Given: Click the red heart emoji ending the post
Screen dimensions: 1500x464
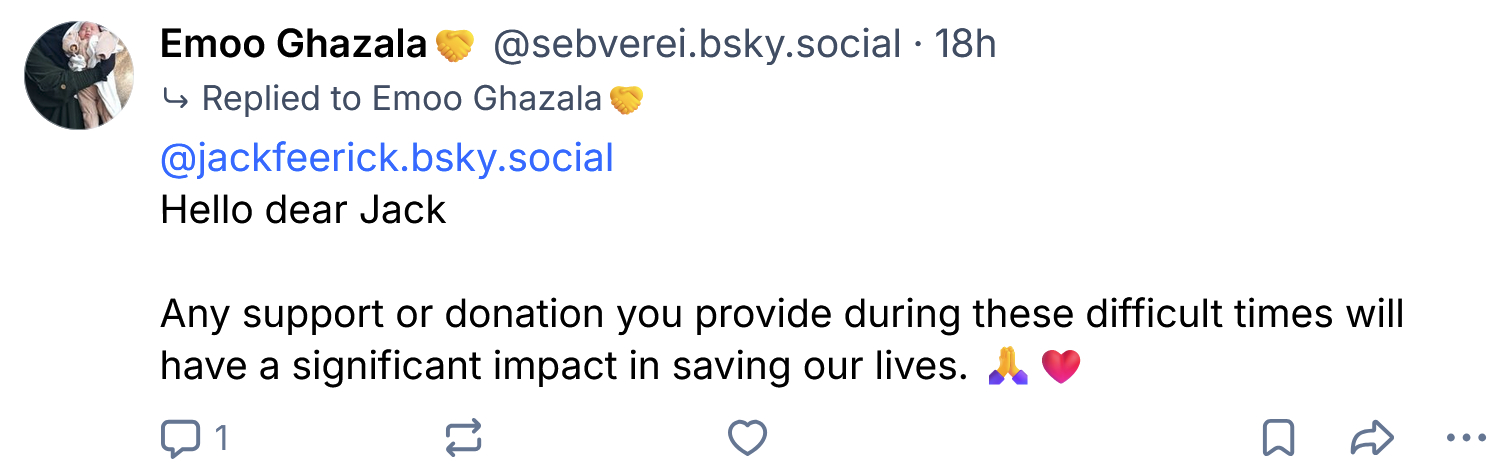Looking at the screenshot, I should point(1061,368).
